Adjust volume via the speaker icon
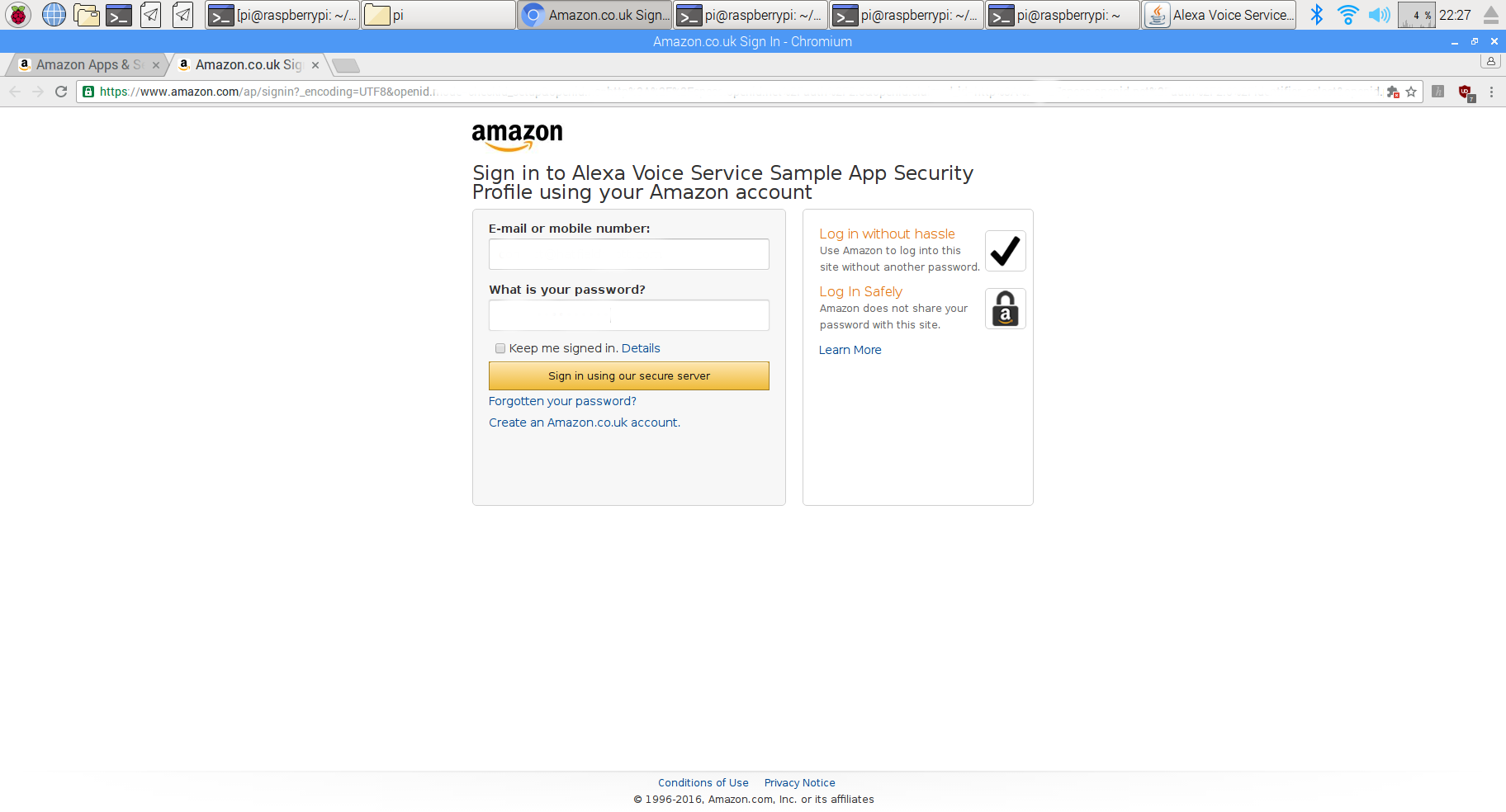This screenshot has width=1506, height=812. tap(1378, 14)
